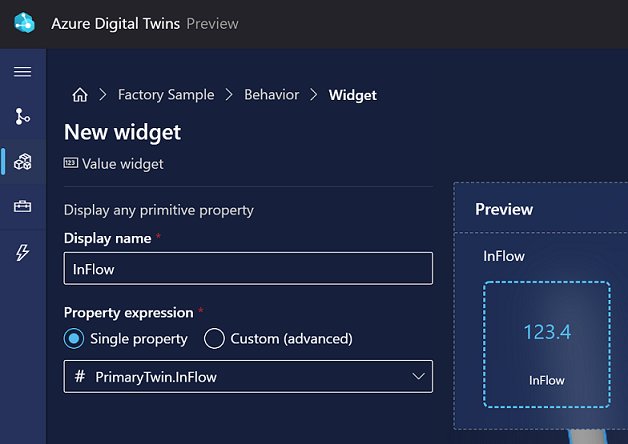Open the toolbox sidebar icon
Image resolution: width=628 pixels, height=444 pixels.
pos(22,207)
